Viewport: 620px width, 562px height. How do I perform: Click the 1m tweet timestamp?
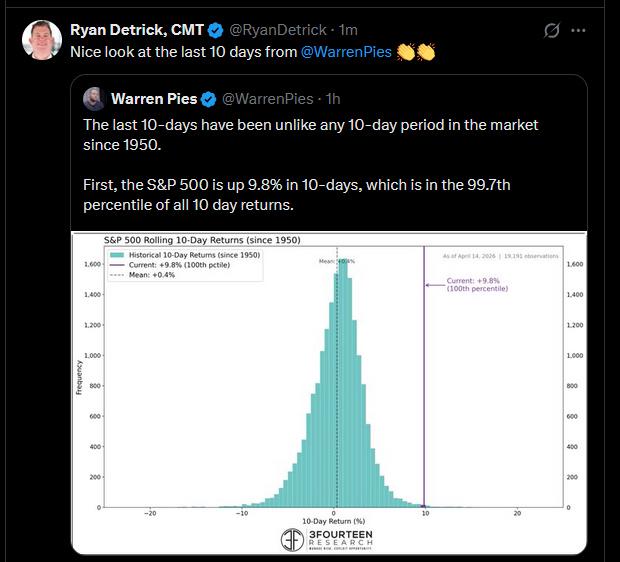tap(348, 30)
